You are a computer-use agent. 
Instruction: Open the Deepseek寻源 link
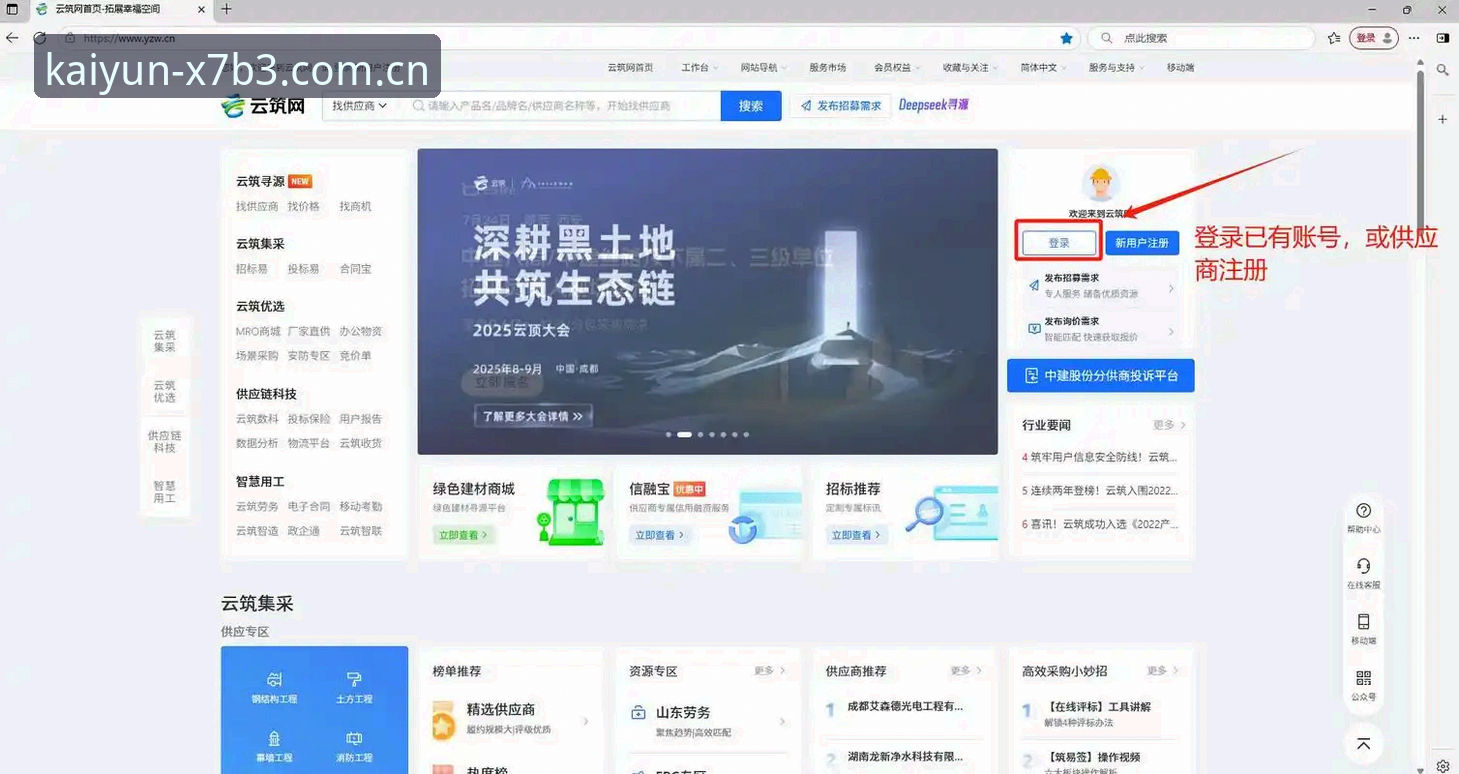[x=933, y=105]
